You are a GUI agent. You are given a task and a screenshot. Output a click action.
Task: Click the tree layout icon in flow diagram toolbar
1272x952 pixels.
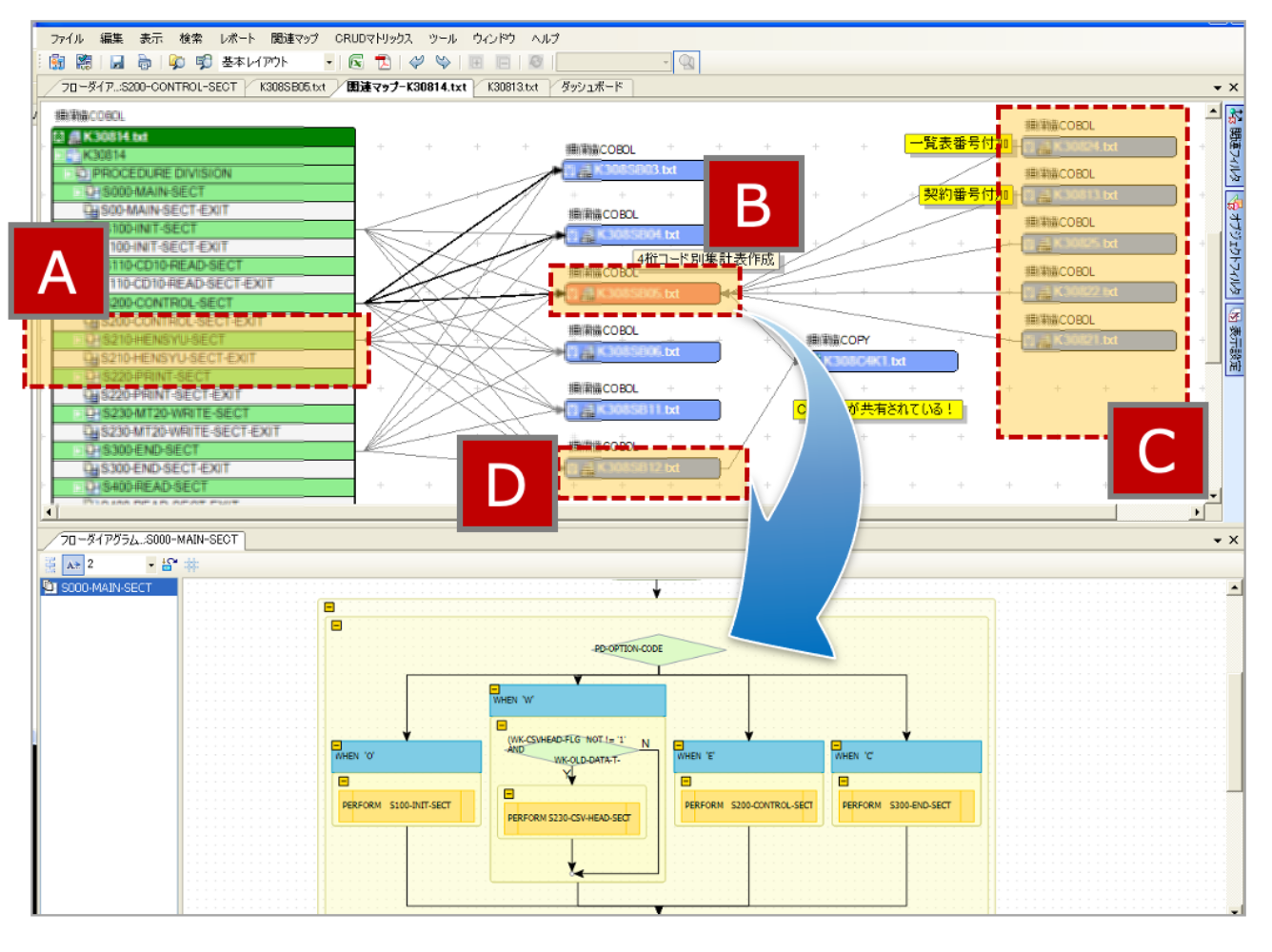[x=51, y=565]
